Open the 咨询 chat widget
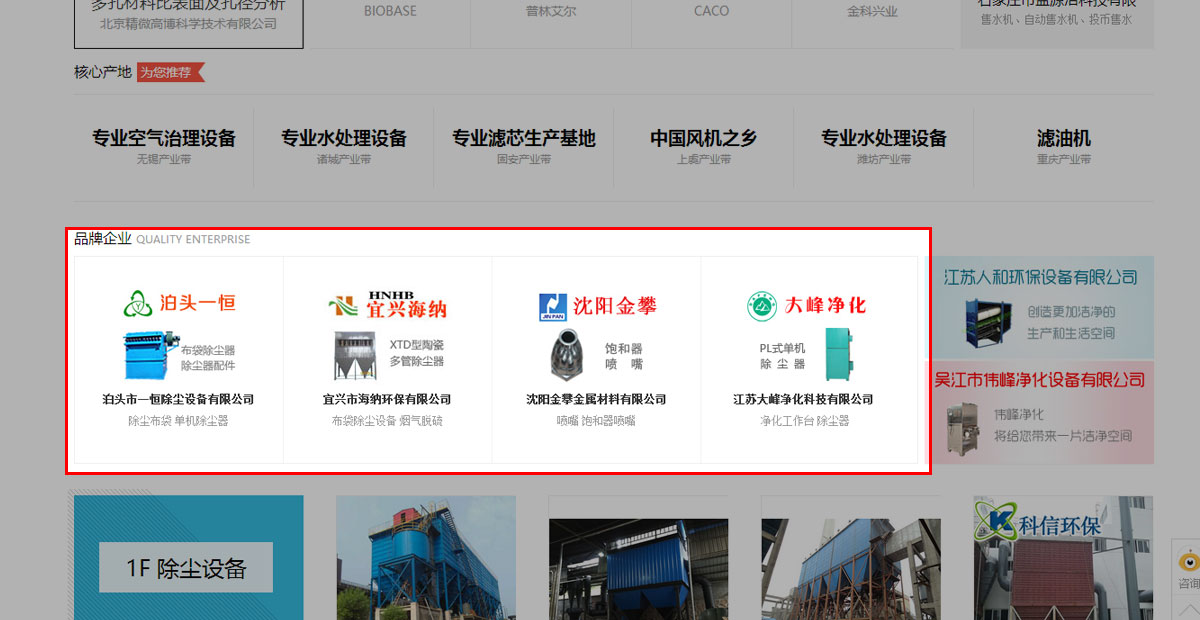Viewport: 1200px width, 620px height. click(x=1187, y=570)
